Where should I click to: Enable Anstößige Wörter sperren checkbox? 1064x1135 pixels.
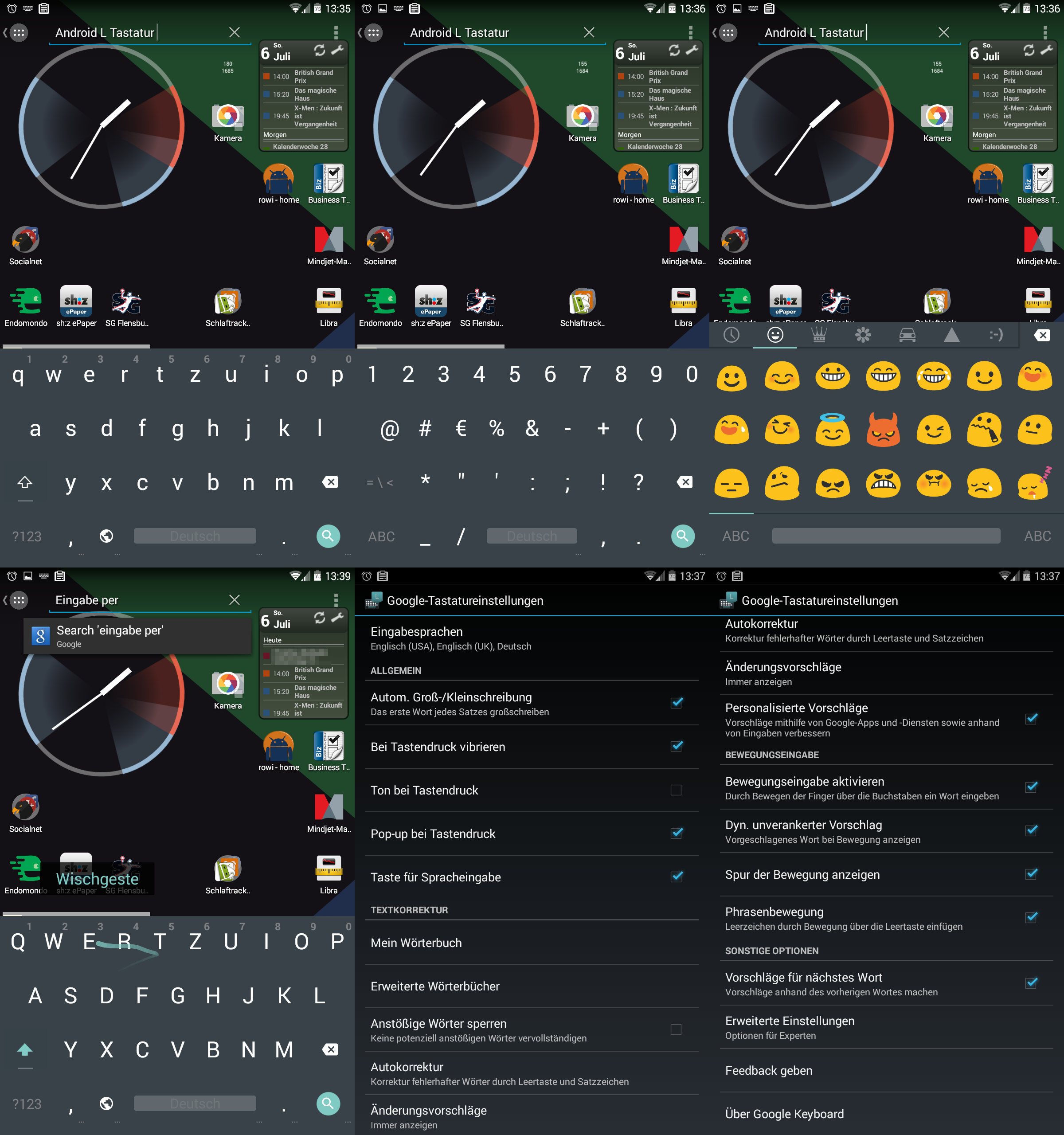pyautogui.click(x=677, y=1029)
